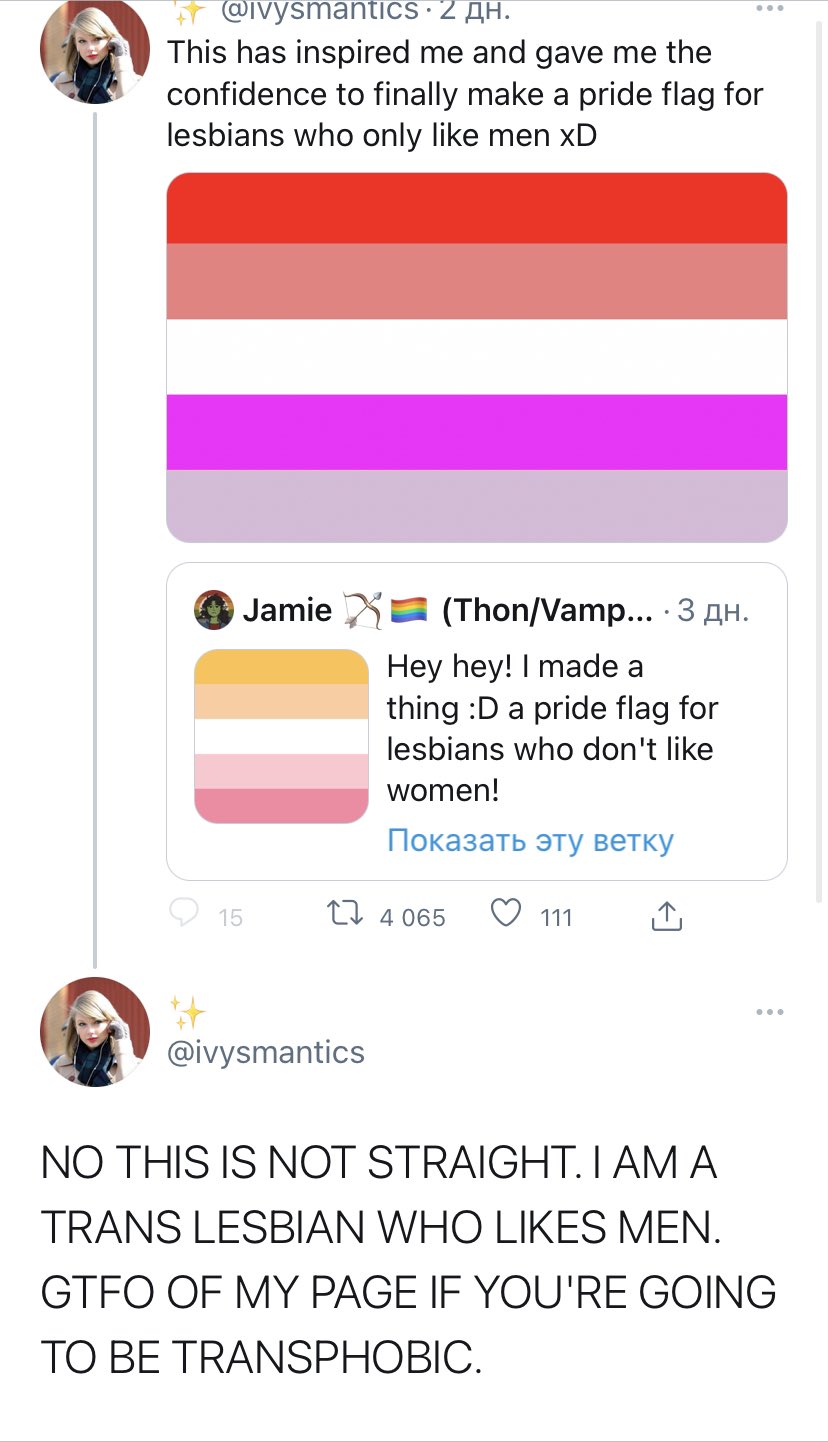Tap Jamie's small avatar in the quoted tweet
This screenshot has height=1442, width=828.
click(x=213, y=610)
